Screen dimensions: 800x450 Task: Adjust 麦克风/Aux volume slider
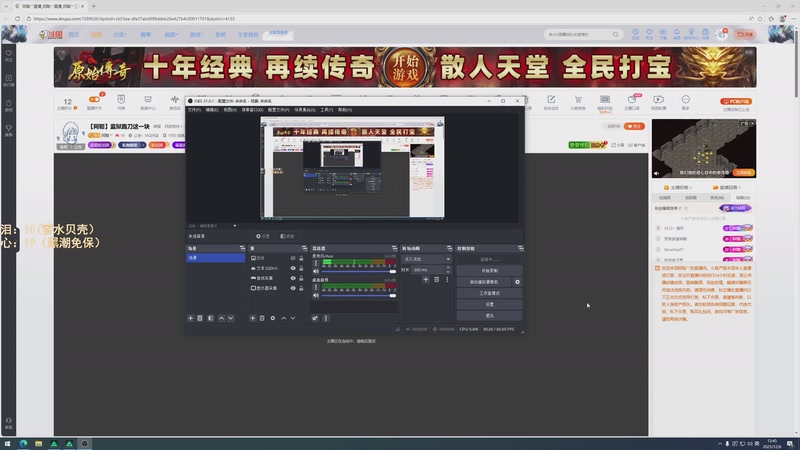359,271
